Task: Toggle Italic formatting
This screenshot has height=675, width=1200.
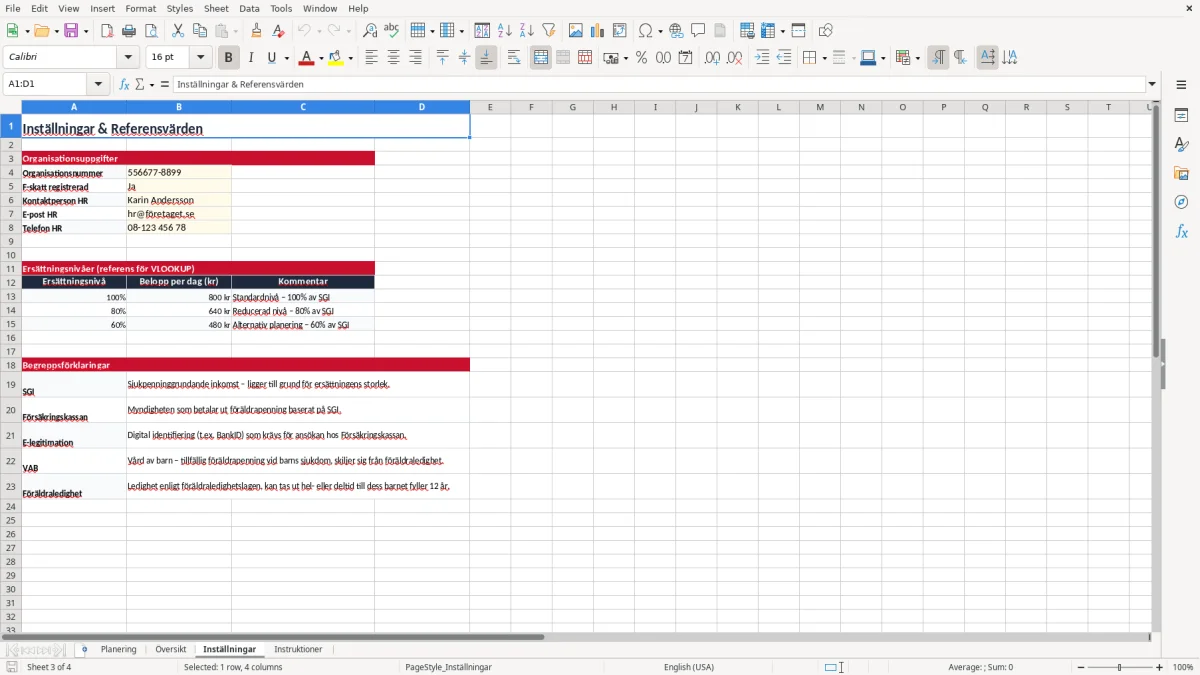Action: pyautogui.click(x=251, y=58)
